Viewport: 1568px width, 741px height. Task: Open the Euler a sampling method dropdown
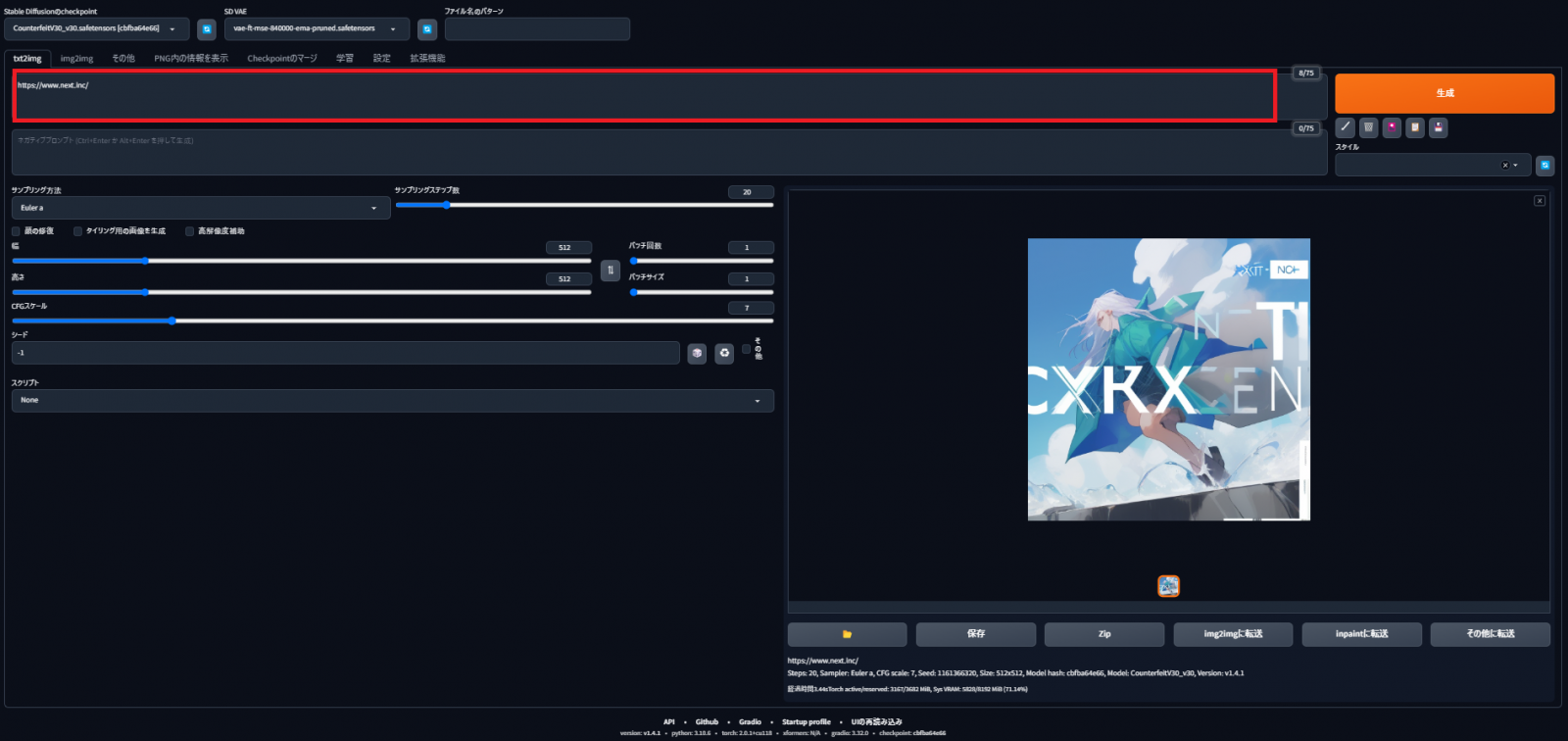[x=200, y=208]
